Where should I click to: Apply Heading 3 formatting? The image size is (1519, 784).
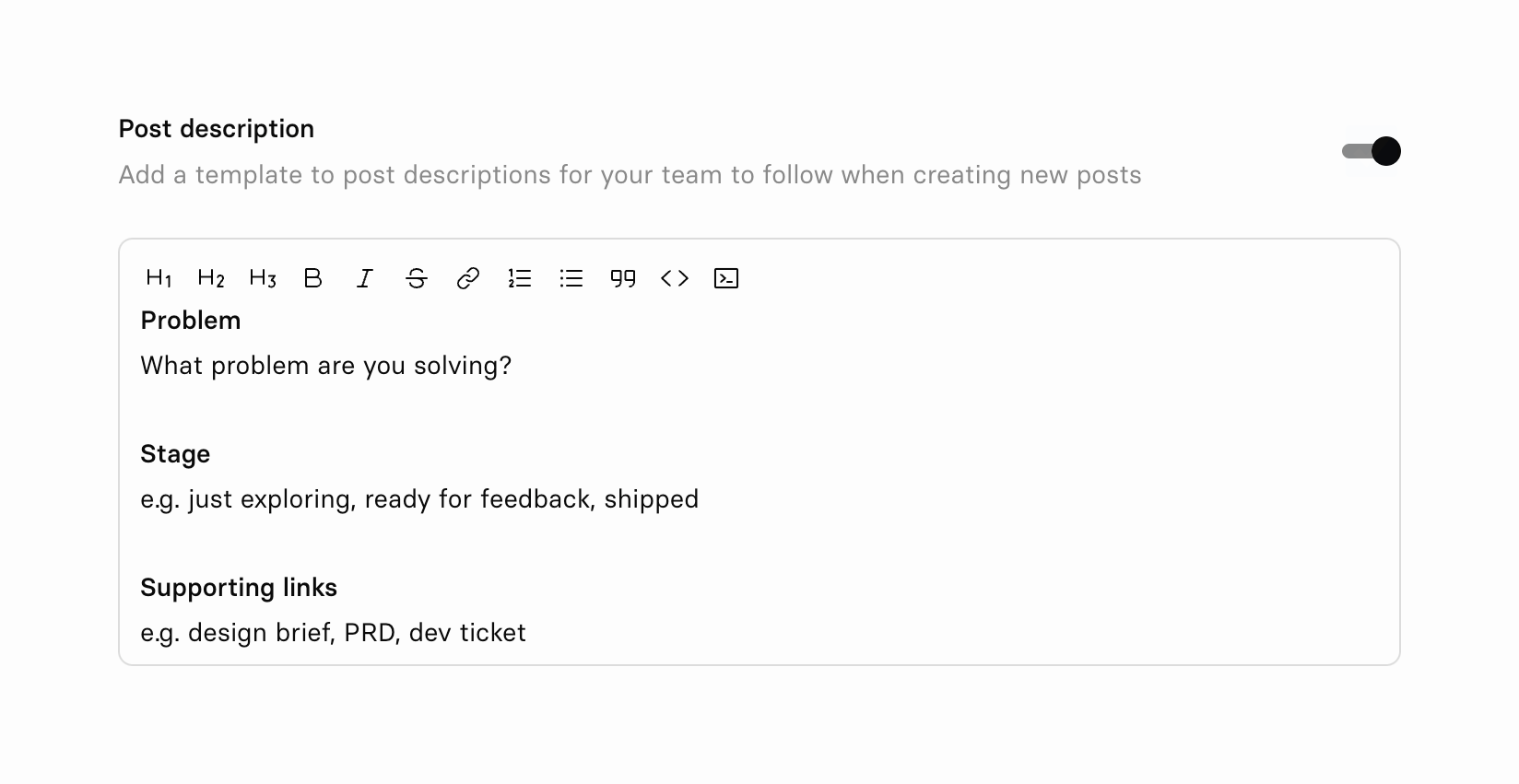[262, 278]
